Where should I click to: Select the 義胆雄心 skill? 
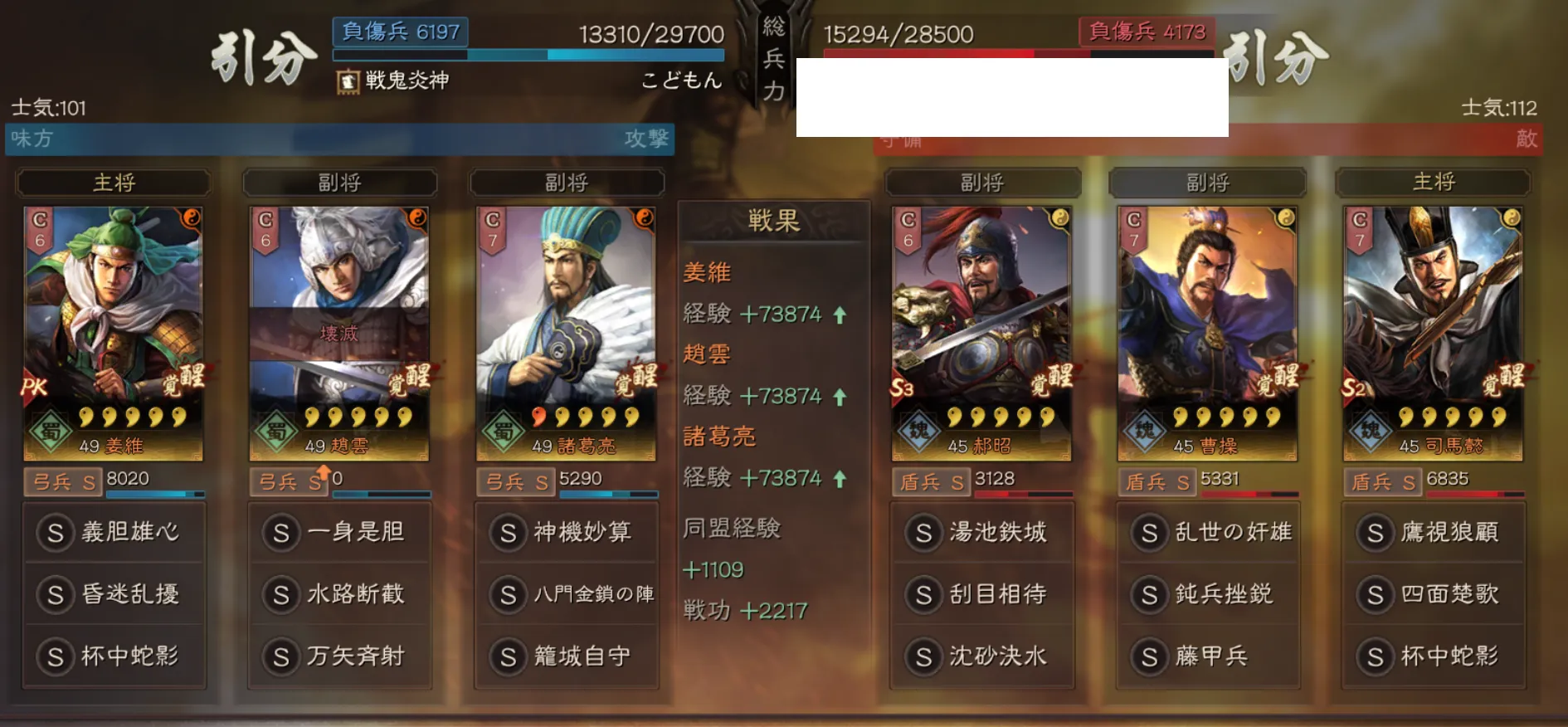pos(114,532)
